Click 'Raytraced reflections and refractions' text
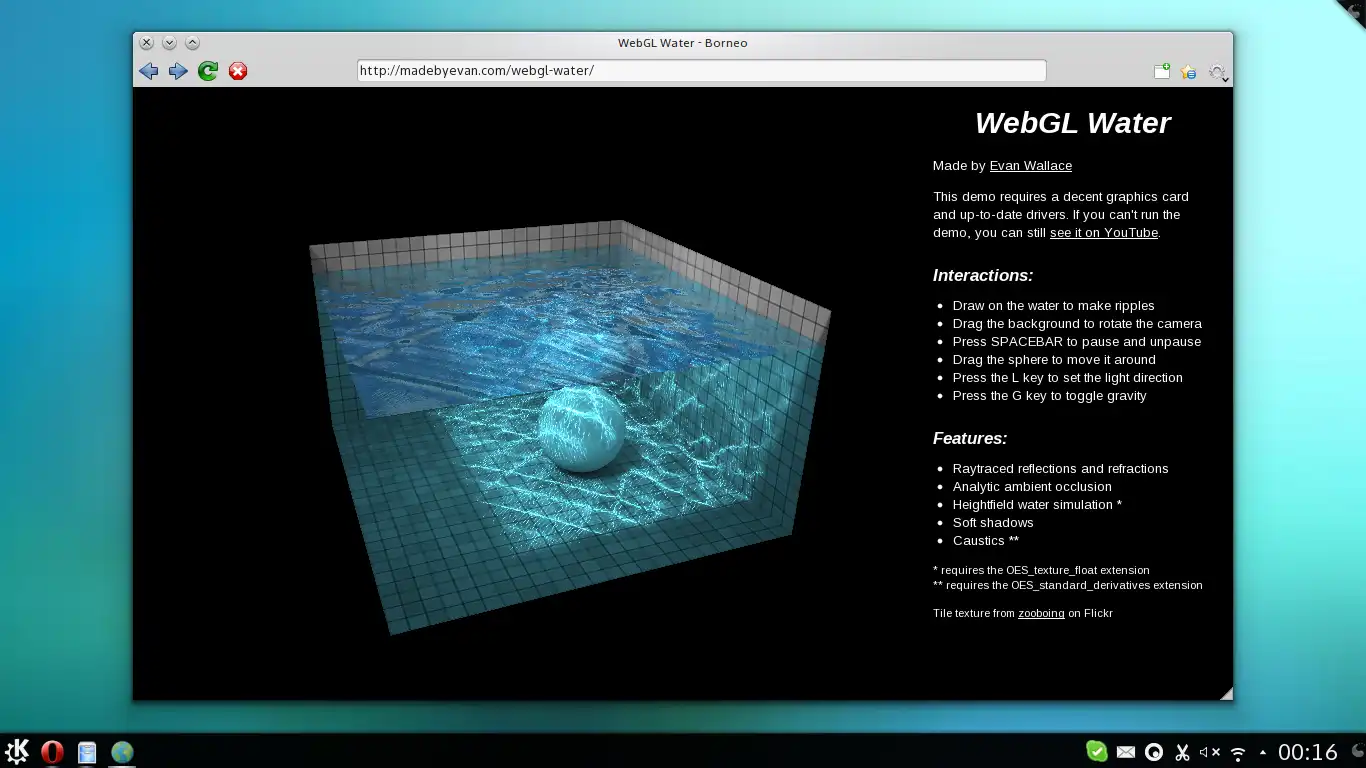The image size is (1366, 768). click(x=1060, y=469)
